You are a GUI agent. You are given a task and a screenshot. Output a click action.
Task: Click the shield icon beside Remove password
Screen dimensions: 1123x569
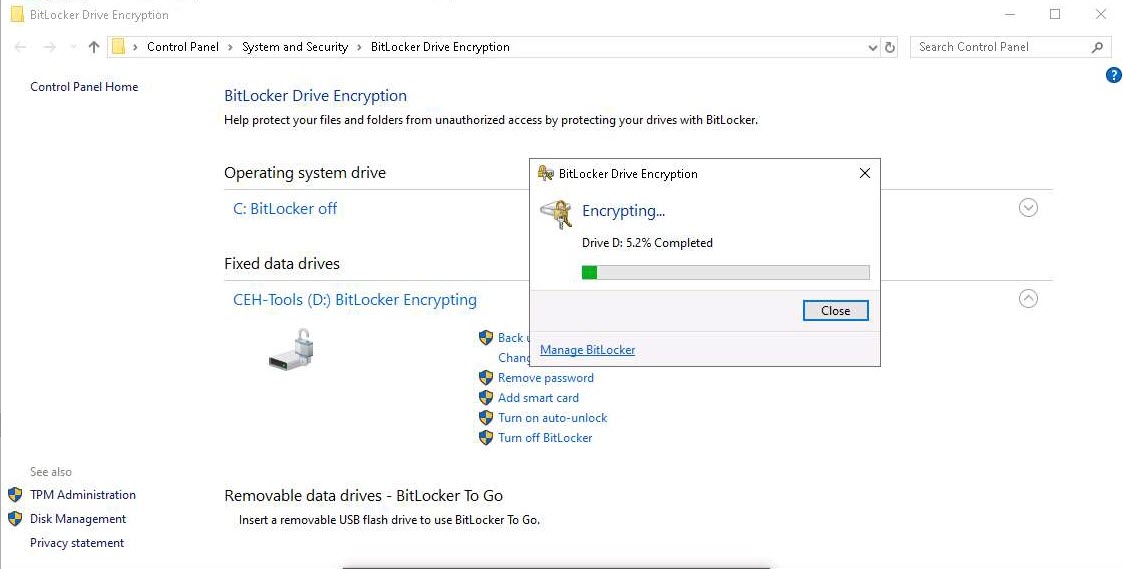[486, 378]
